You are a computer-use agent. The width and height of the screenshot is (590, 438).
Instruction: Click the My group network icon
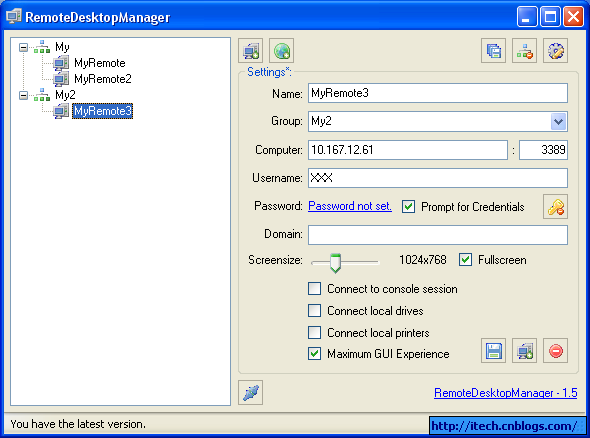click(x=42, y=47)
